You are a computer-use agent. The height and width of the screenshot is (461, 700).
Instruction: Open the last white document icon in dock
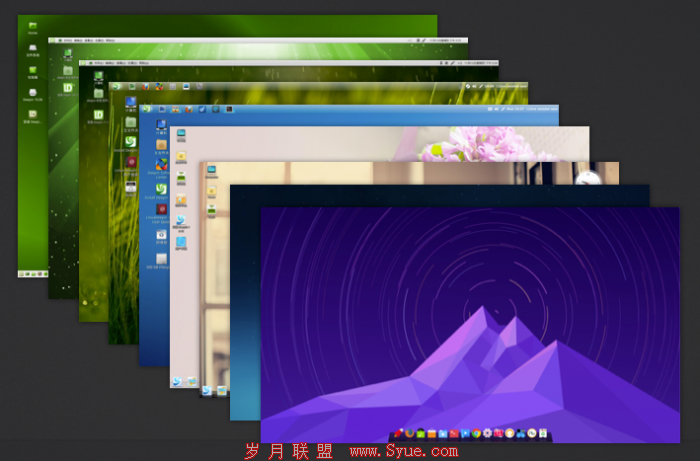pyautogui.click(x=543, y=433)
